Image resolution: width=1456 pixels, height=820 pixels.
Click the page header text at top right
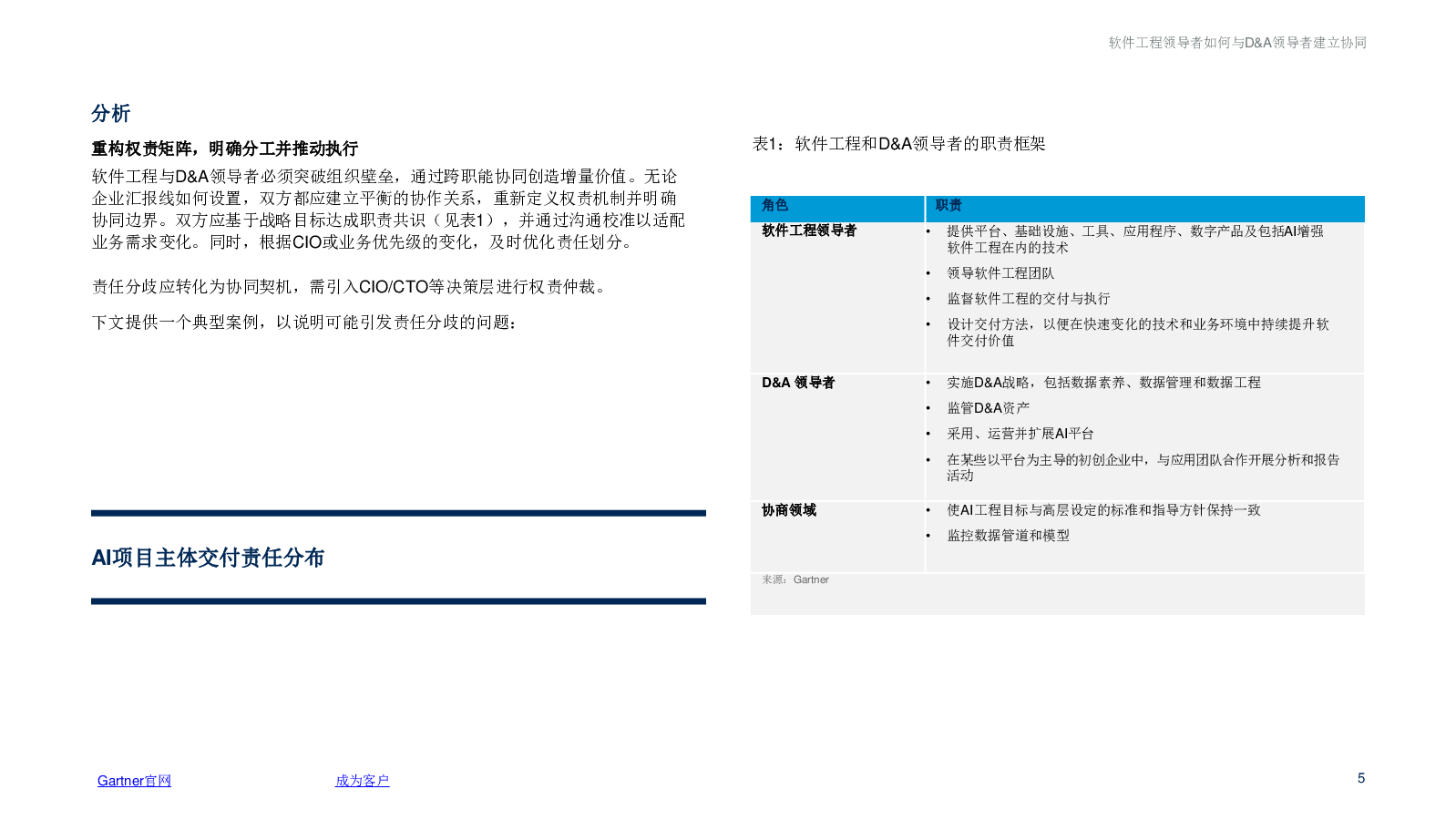coord(1236,43)
